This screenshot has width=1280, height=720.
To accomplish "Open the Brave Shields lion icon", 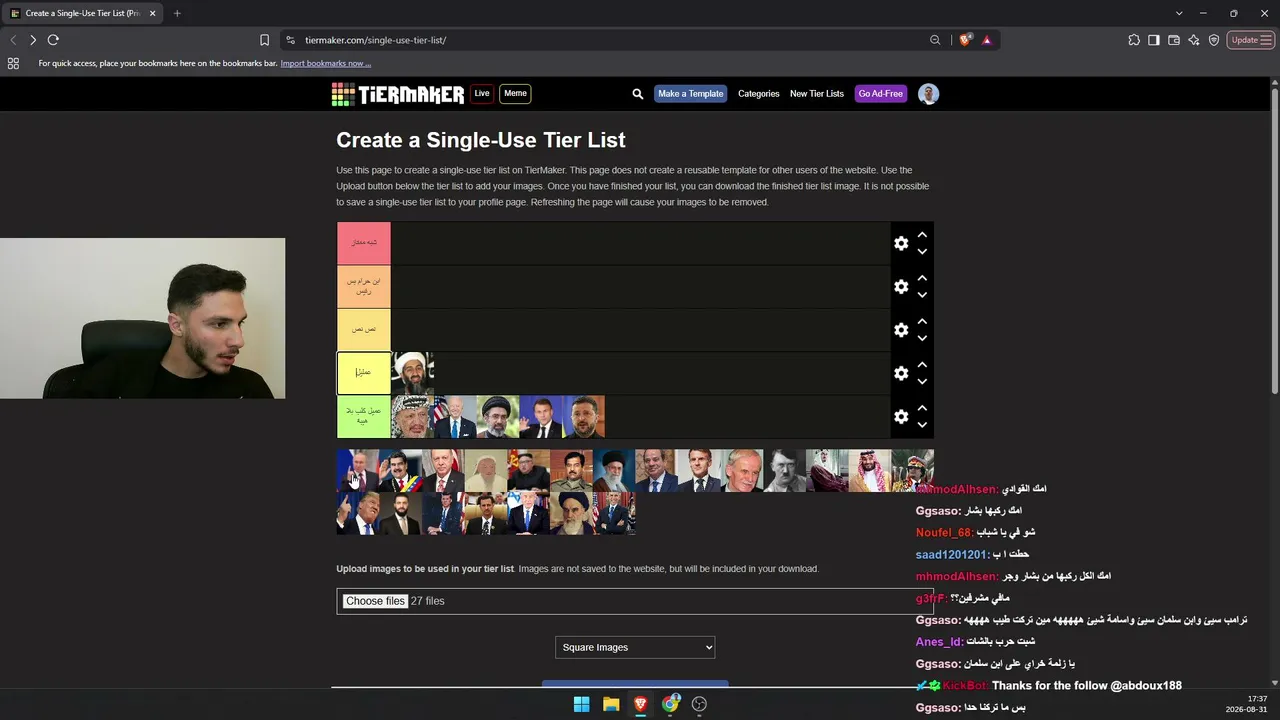I will pos(965,40).
